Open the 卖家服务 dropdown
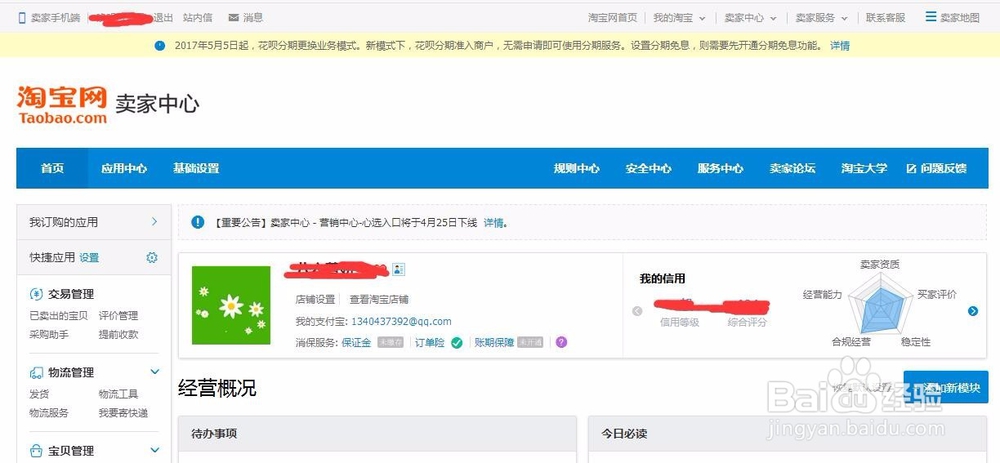 pyautogui.click(x=821, y=18)
